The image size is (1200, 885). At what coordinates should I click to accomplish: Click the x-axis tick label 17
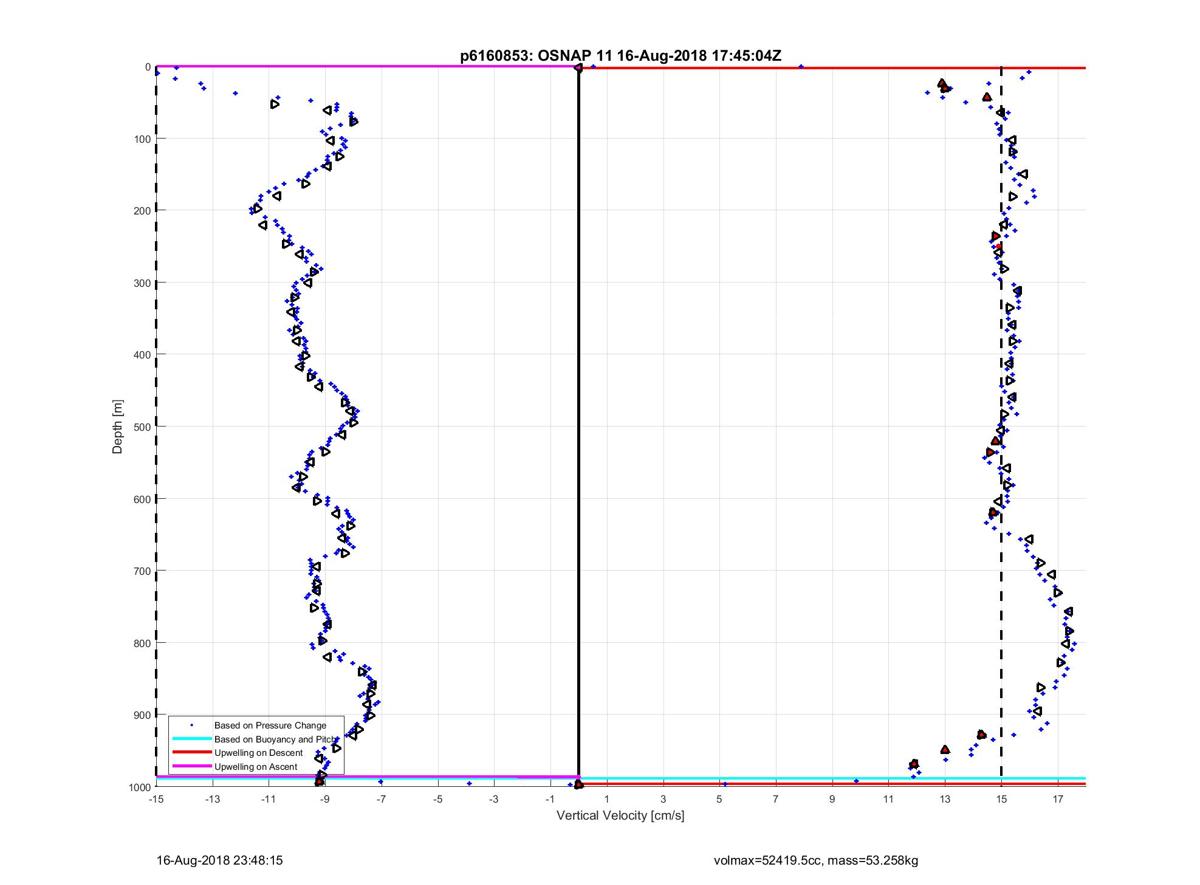1058,800
